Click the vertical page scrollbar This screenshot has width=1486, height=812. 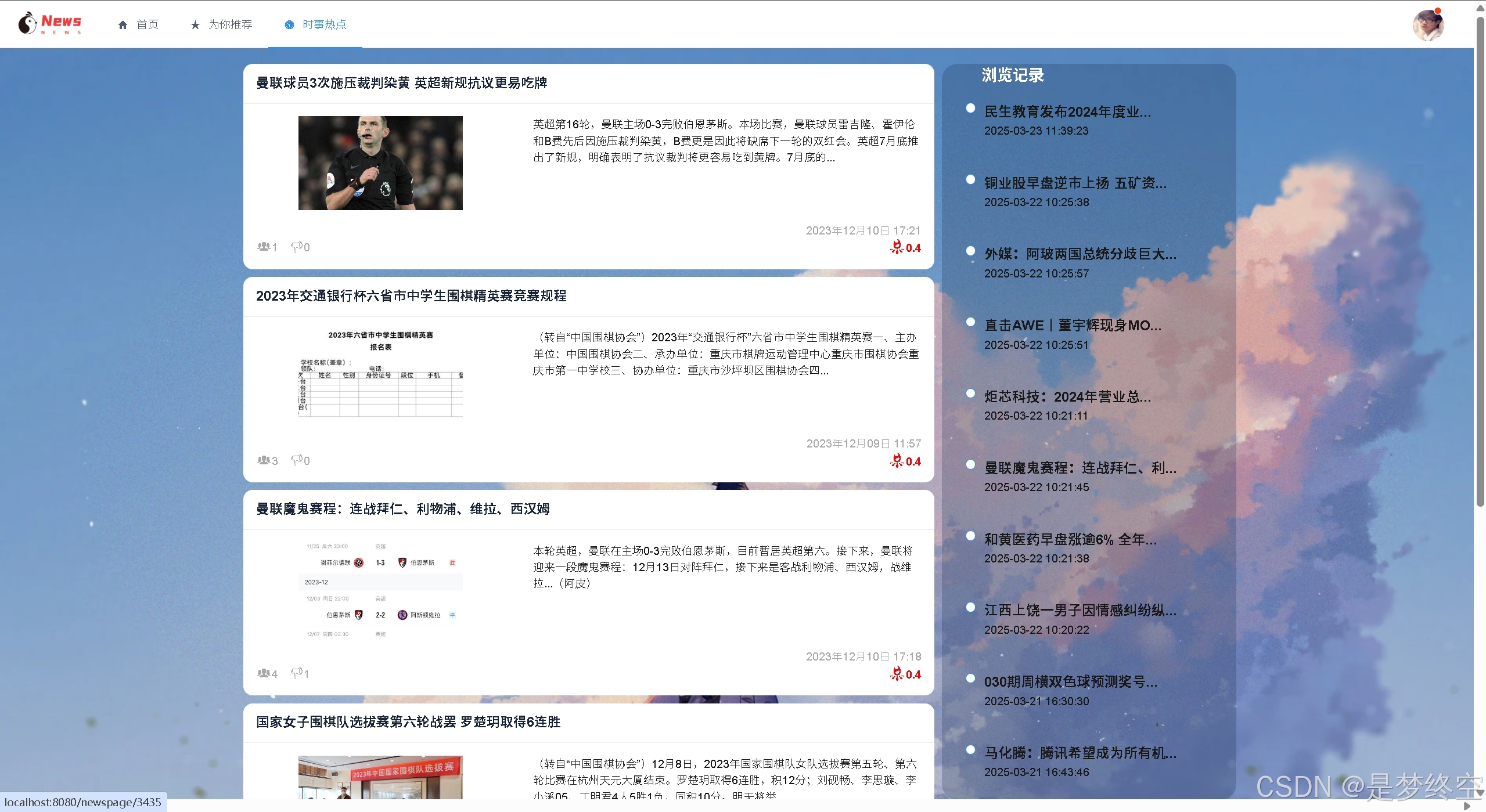1480,261
